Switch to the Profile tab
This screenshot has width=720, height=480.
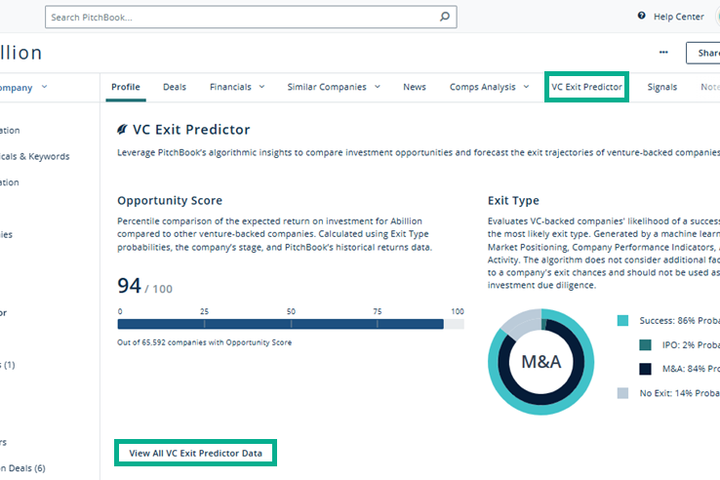(126, 87)
